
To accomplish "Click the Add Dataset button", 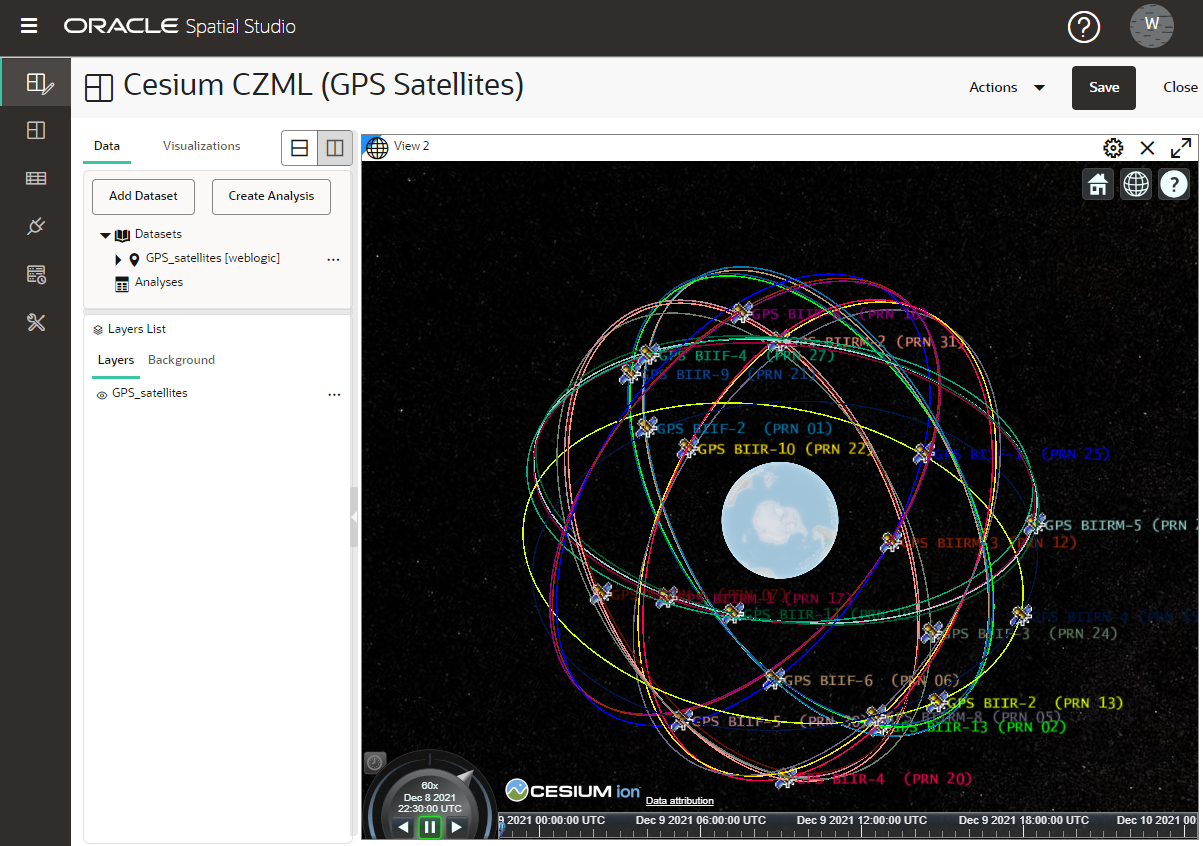I will click(x=143, y=196).
